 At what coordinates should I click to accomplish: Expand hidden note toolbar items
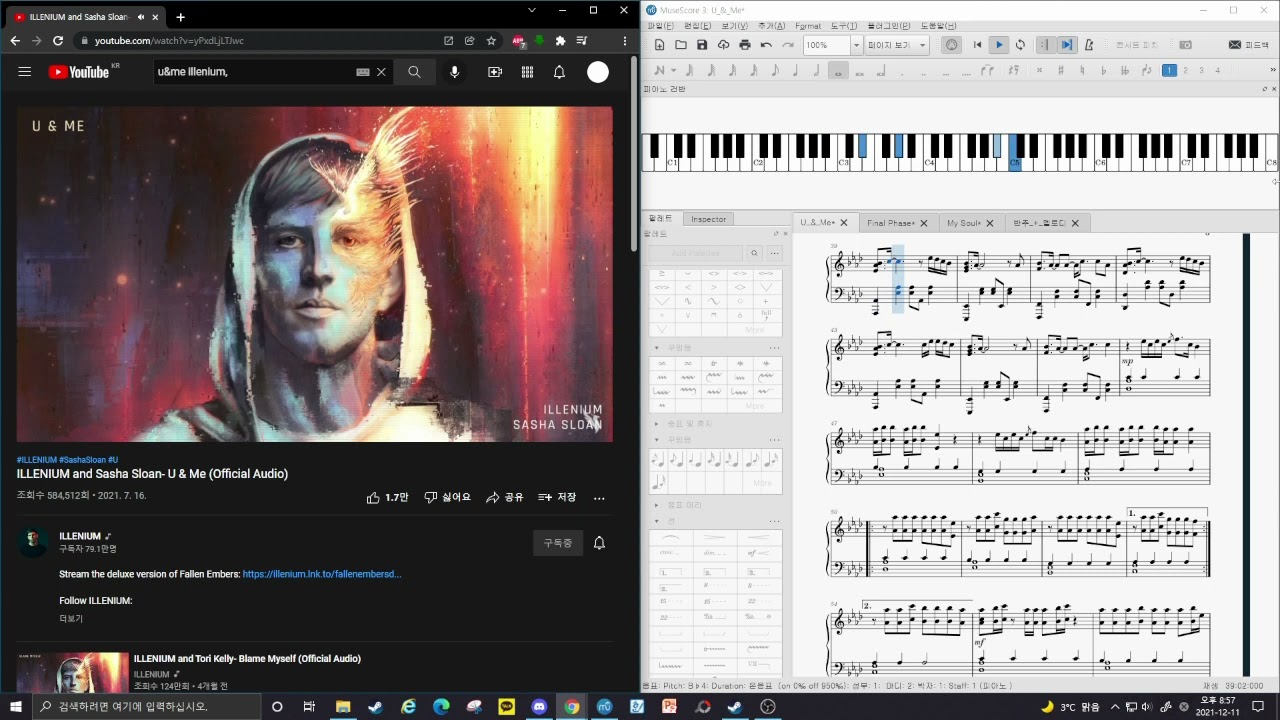point(1272,70)
